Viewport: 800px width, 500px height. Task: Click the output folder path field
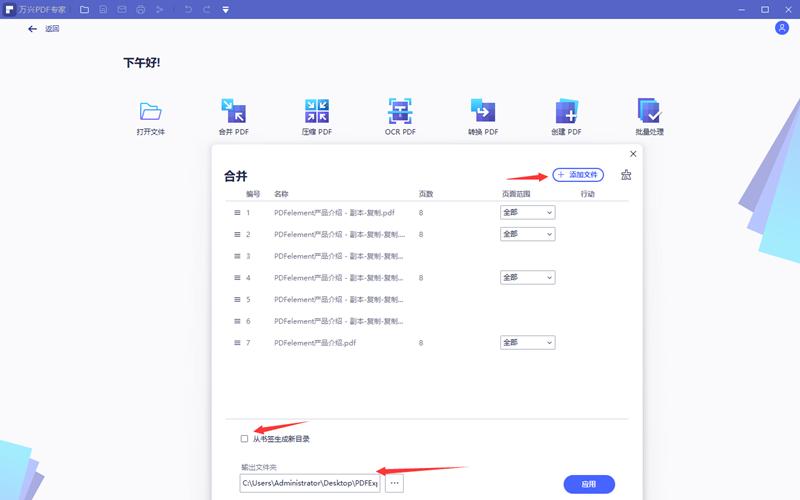(x=309, y=483)
